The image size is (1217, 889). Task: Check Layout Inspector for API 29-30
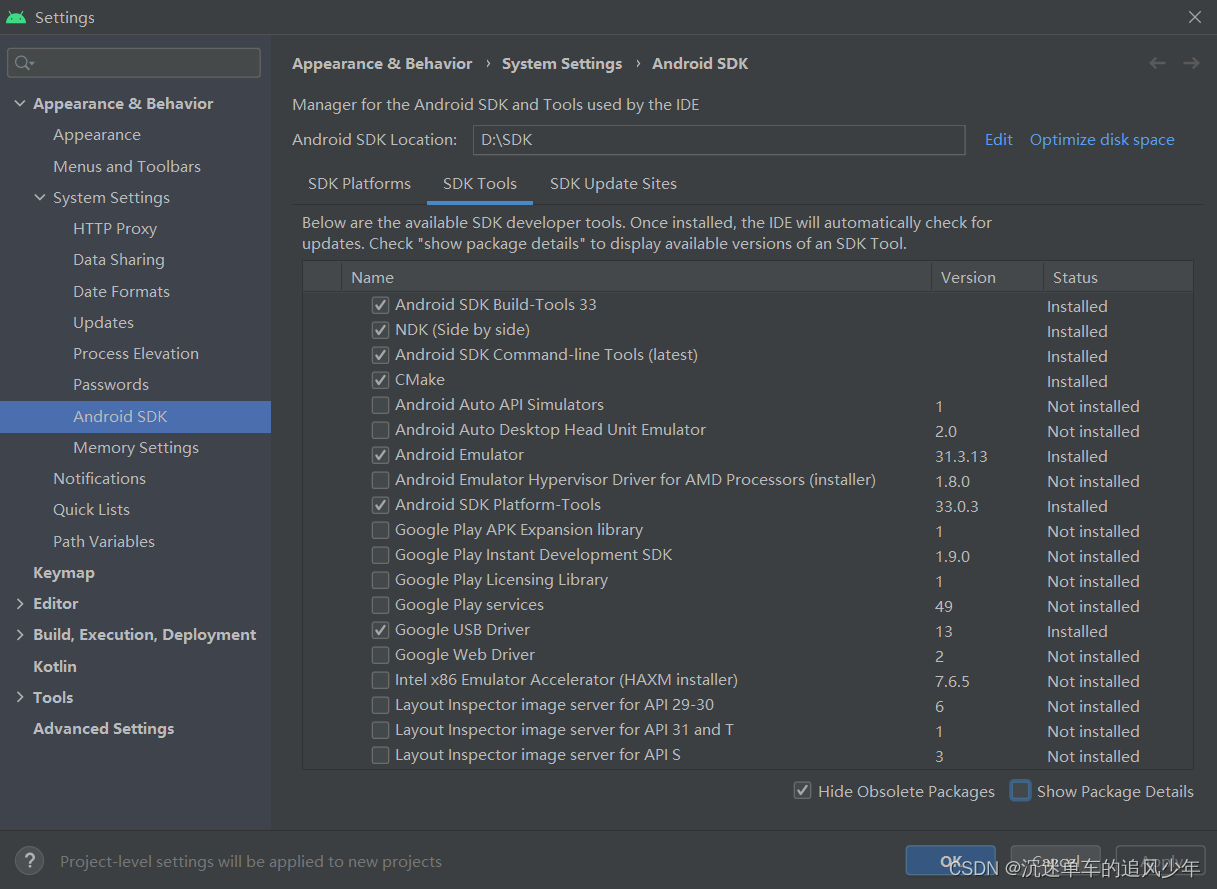[x=380, y=705]
